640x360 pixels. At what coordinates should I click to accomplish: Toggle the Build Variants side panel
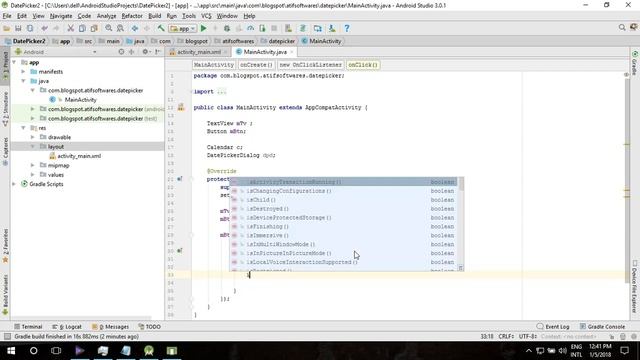[5, 295]
